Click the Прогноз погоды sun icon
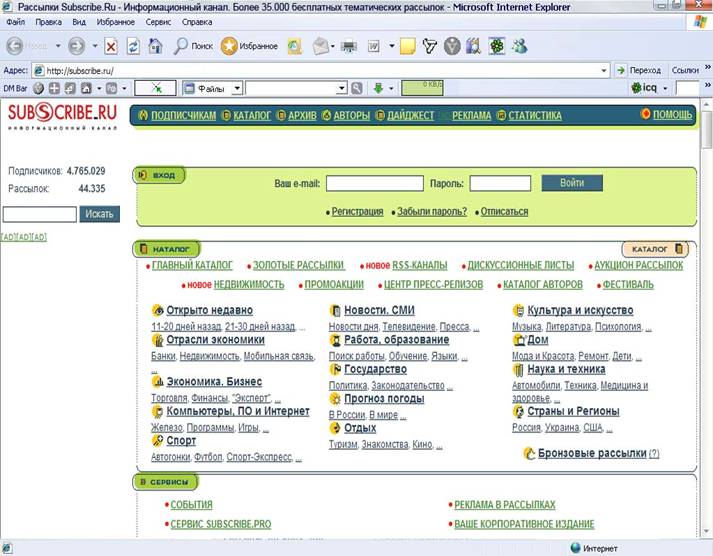The height and width of the screenshot is (556, 713). click(x=335, y=399)
